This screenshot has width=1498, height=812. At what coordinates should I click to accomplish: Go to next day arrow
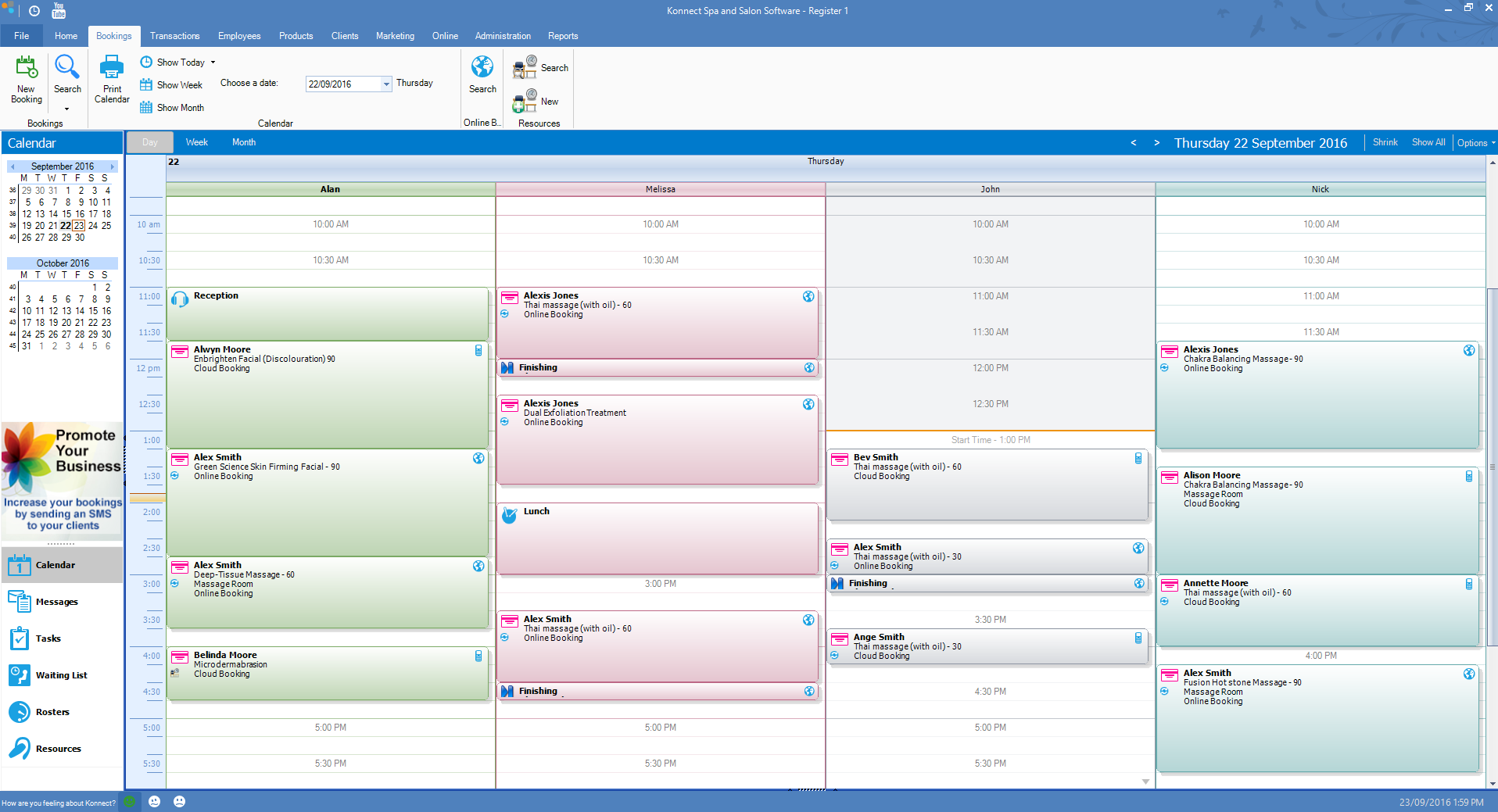click(1156, 143)
